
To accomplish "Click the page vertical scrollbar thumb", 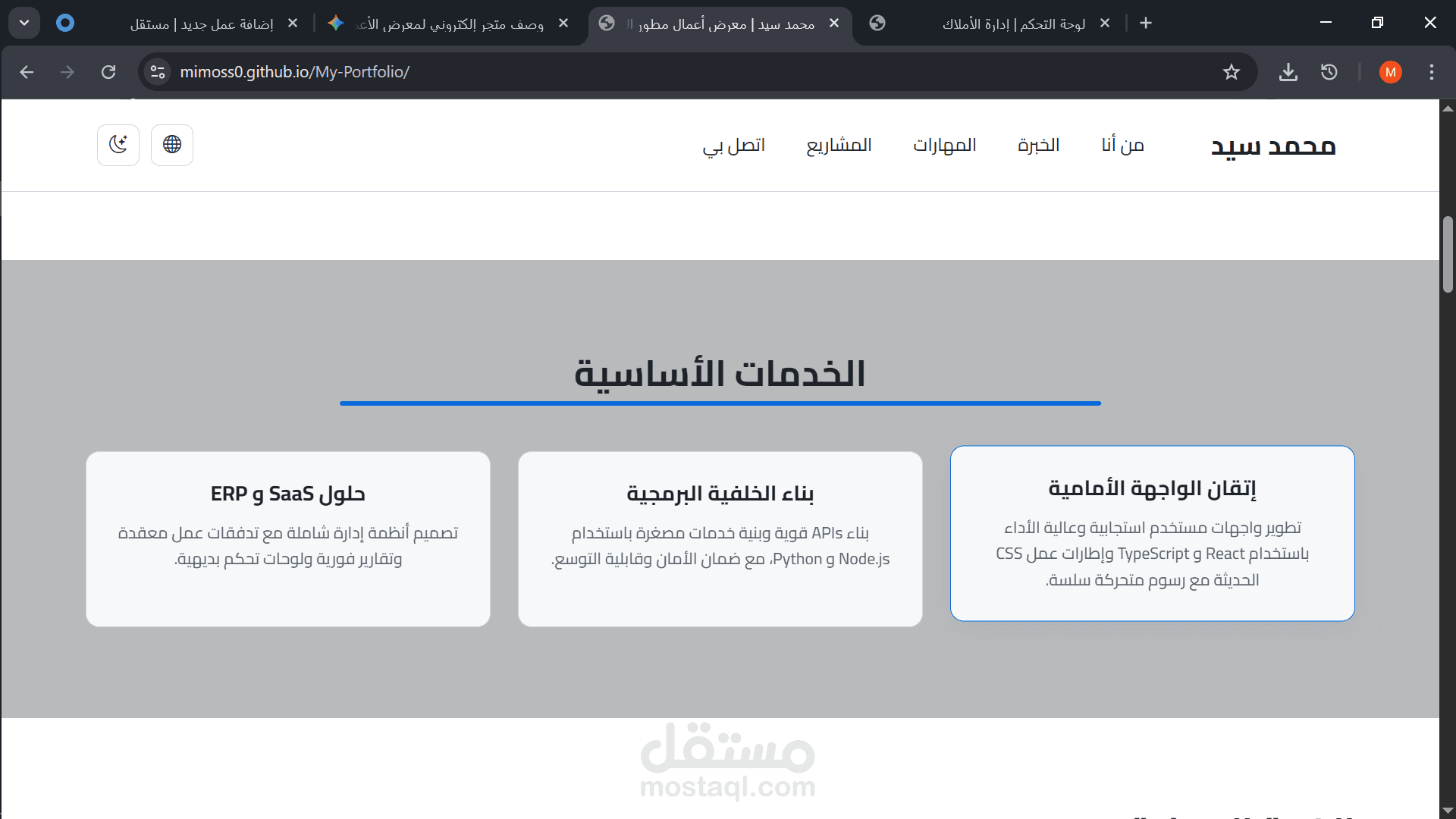I will coord(1447,254).
